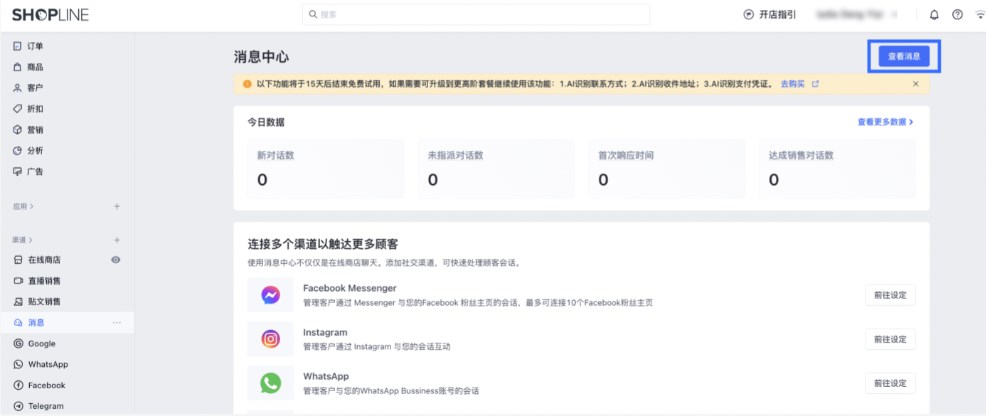This screenshot has width=986, height=417.
Task: Click the 达成销售对话数 stat card
Action: [x=837, y=169]
